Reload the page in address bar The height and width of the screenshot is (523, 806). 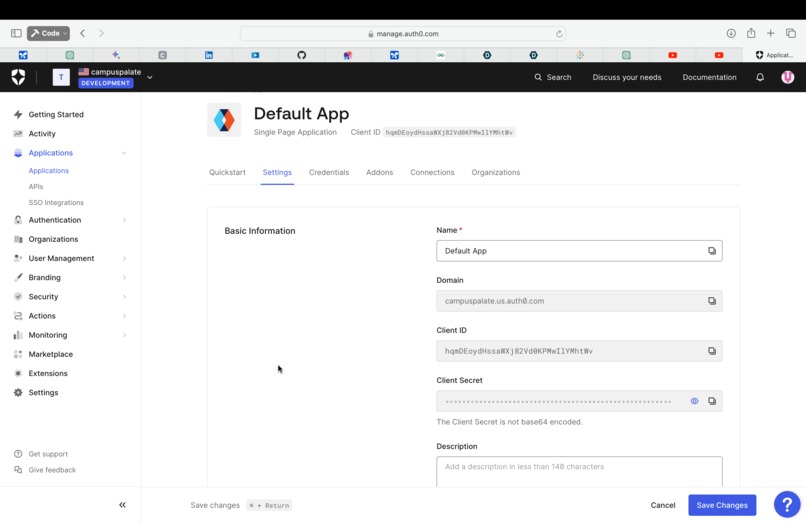(559, 34)
